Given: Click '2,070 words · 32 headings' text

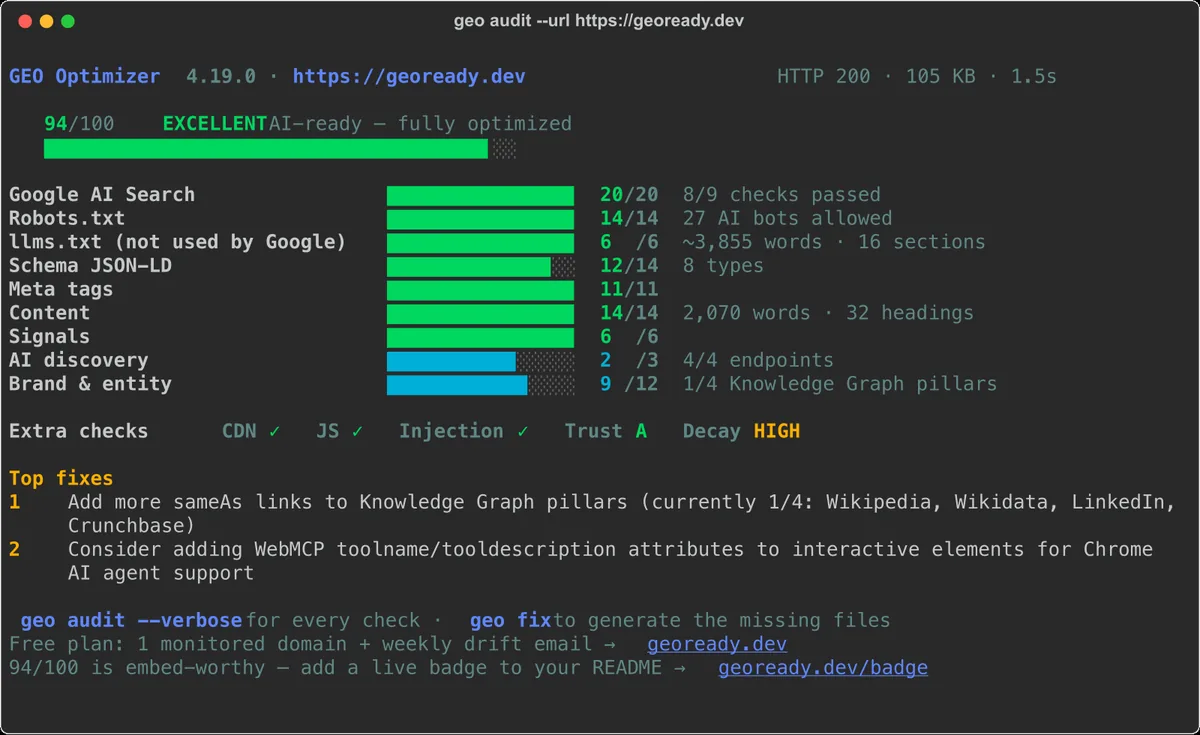Looking at the screenshot, I should [x=828, y=313].
